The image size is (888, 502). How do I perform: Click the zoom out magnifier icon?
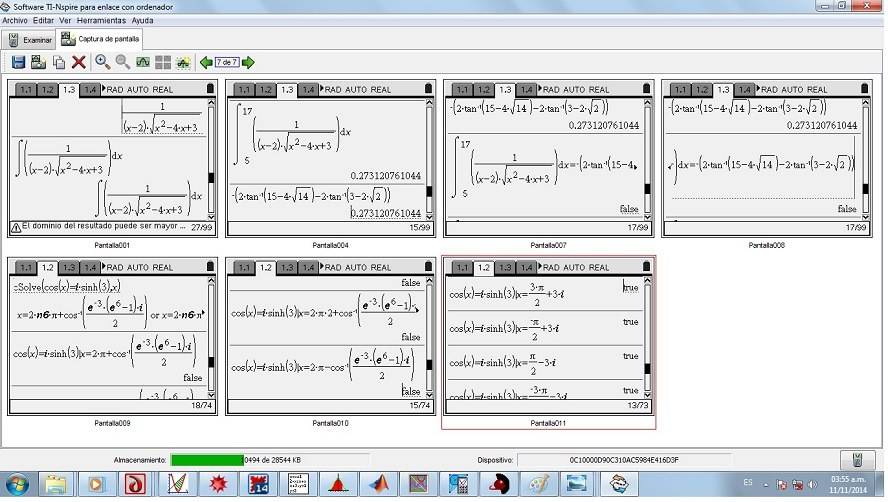[122, 62]
